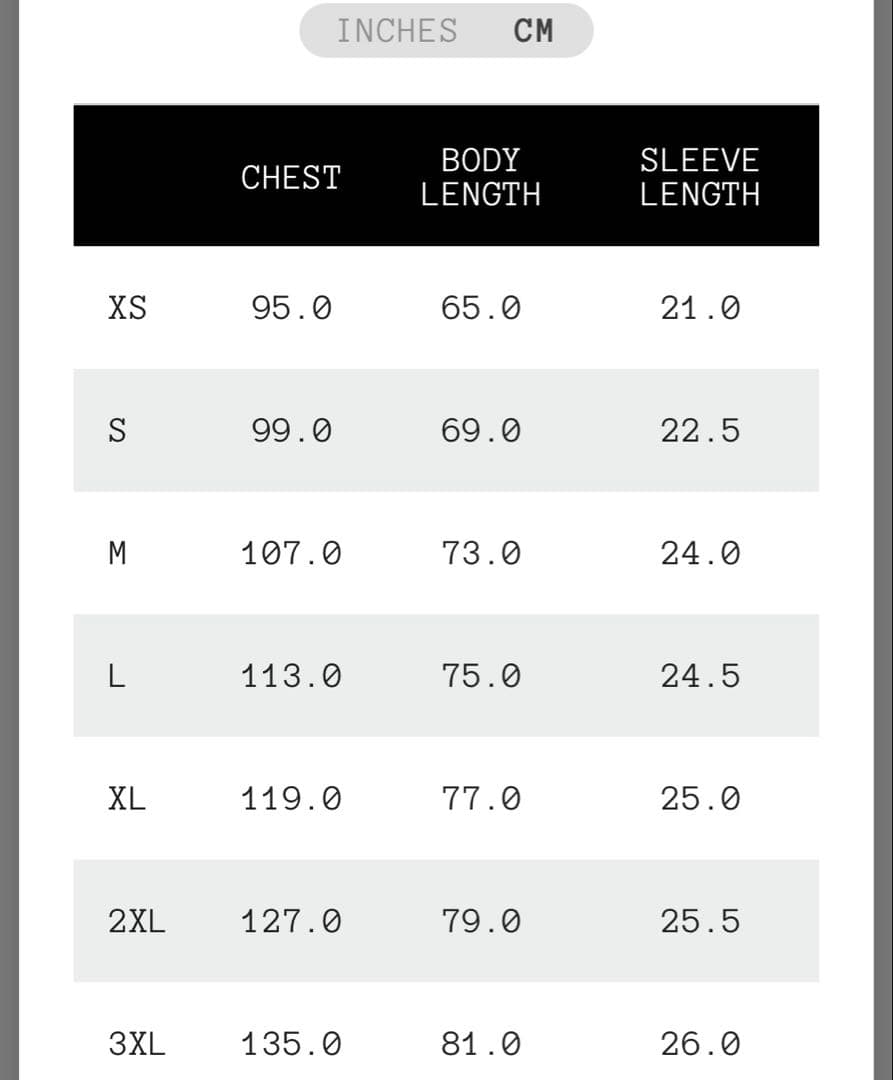Click the 107.0 chest measurement

coord(291,553)
